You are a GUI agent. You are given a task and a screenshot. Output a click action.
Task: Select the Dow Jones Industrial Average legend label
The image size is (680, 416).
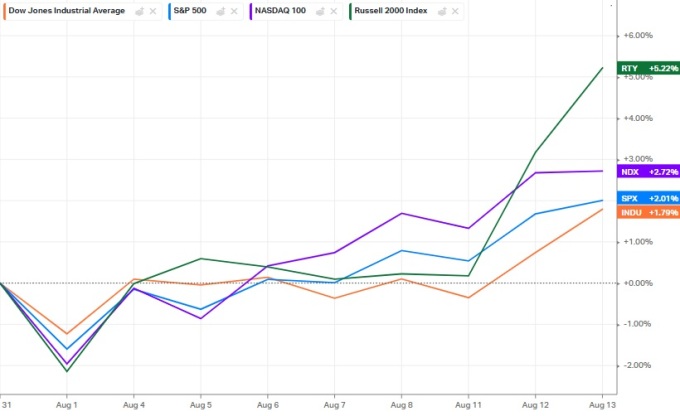point(67,11)
